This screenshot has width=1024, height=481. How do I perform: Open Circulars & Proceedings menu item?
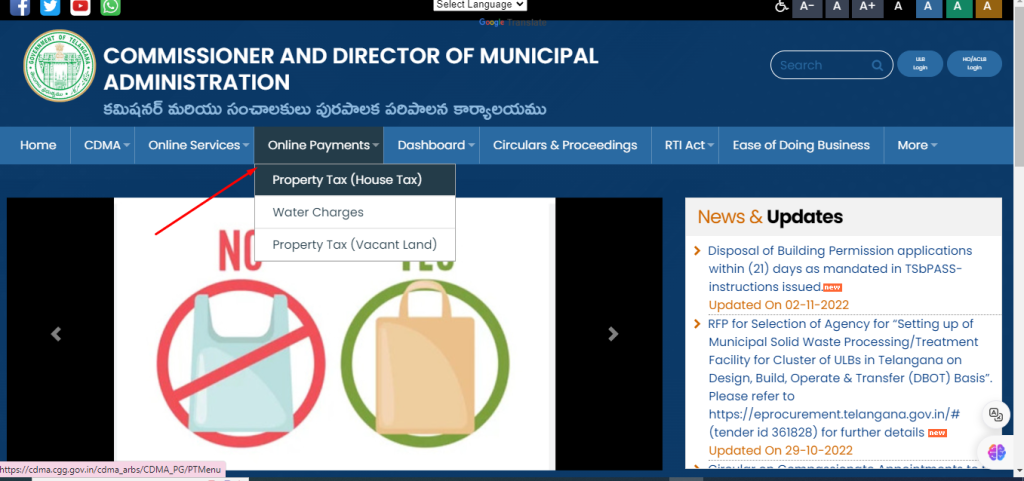click(565, 145)
